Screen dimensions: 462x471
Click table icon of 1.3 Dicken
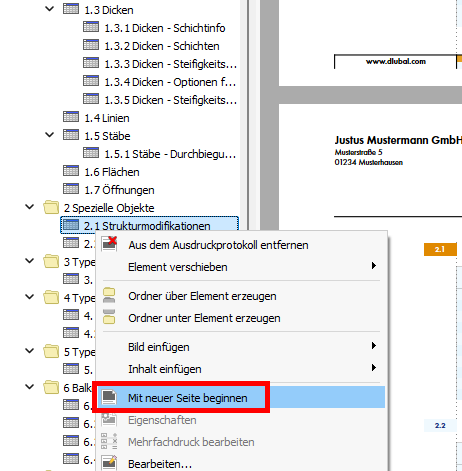click(x=71, y=9)
